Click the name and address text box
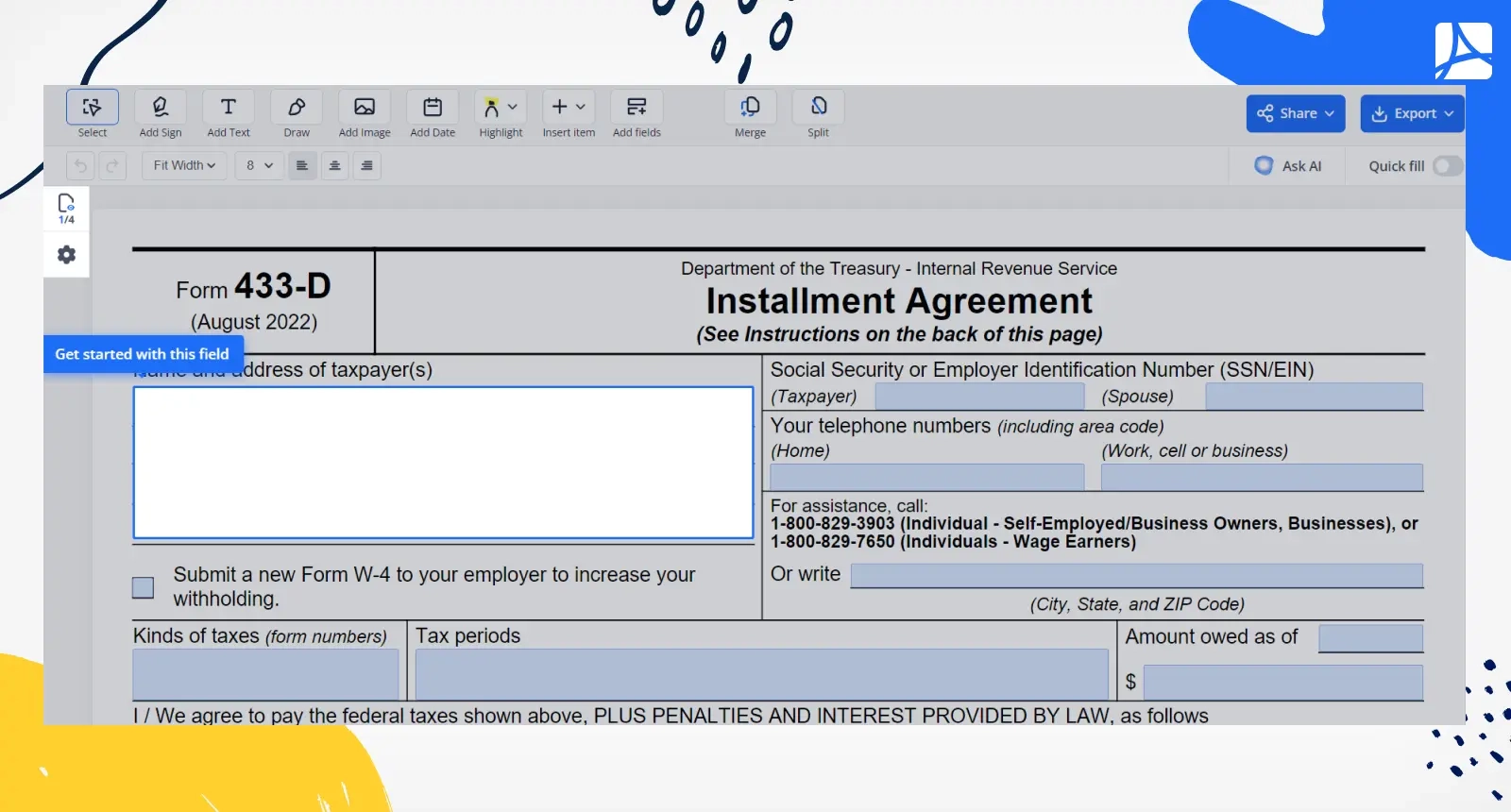 click(x=443, y=463)
